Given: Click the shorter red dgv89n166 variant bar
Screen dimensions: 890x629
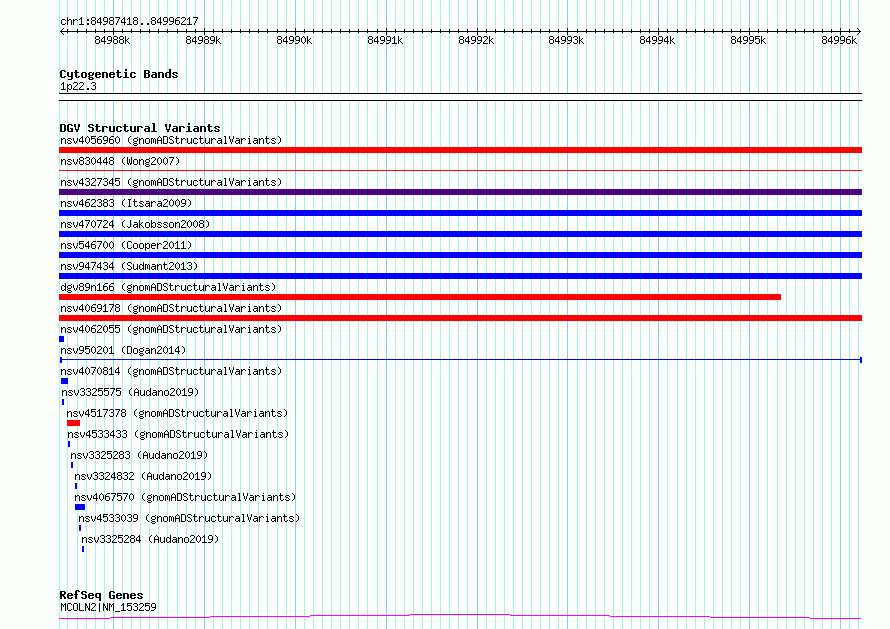Looking at the screenshot, I should pos(420,297).
